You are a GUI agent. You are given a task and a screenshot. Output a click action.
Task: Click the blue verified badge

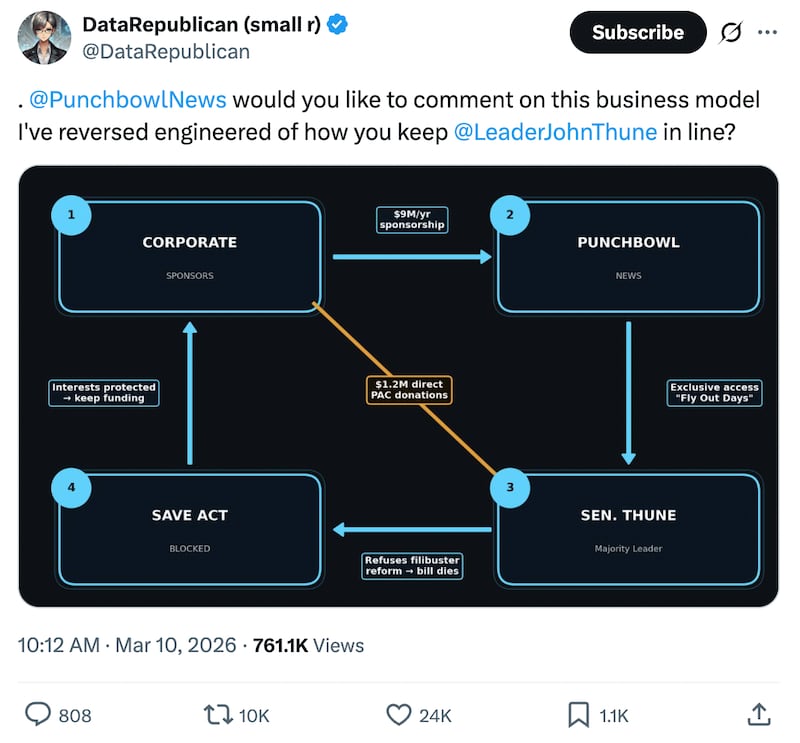337,25
